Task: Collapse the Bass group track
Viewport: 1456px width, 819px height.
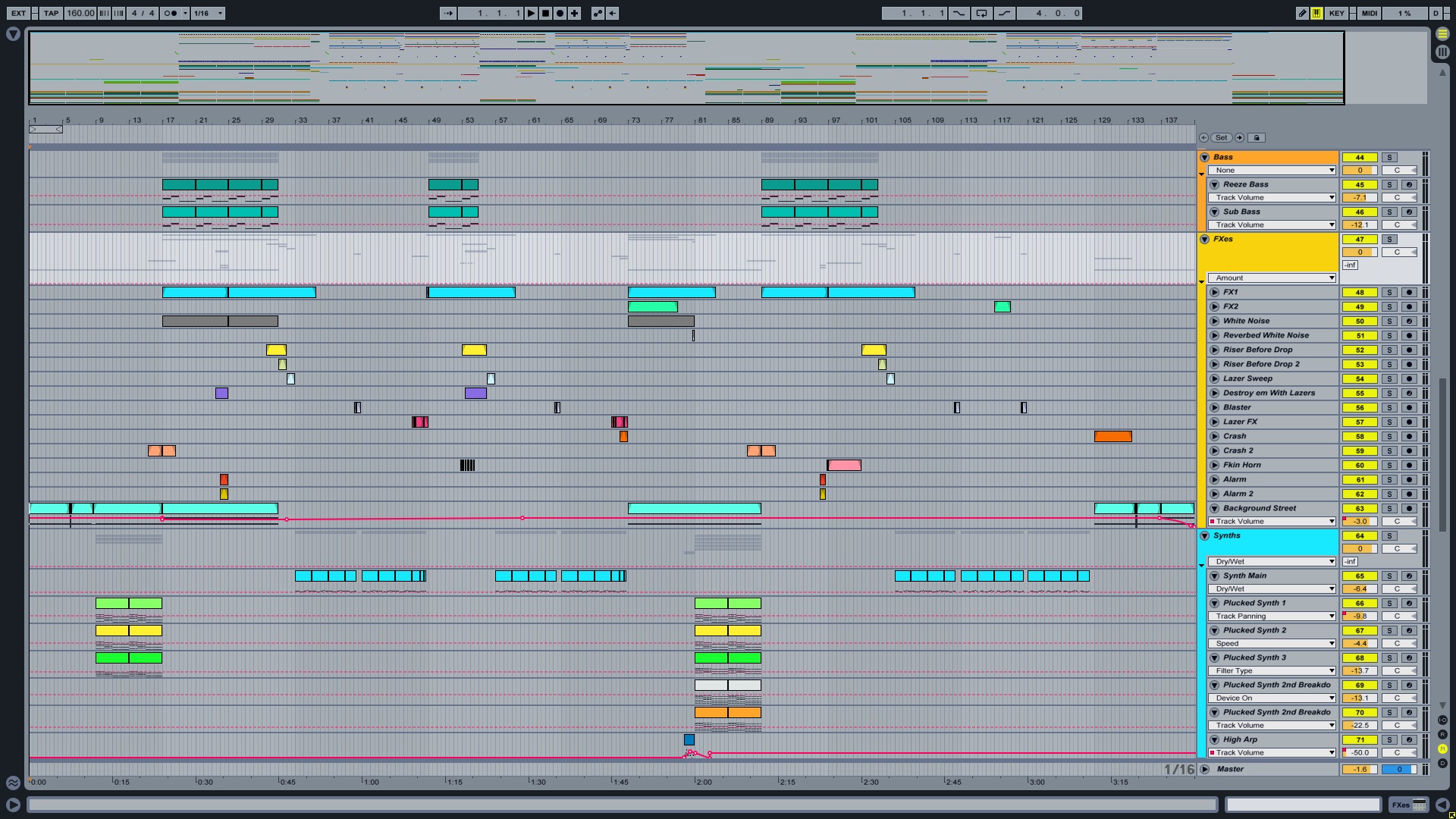Action: click(1204, 157)
